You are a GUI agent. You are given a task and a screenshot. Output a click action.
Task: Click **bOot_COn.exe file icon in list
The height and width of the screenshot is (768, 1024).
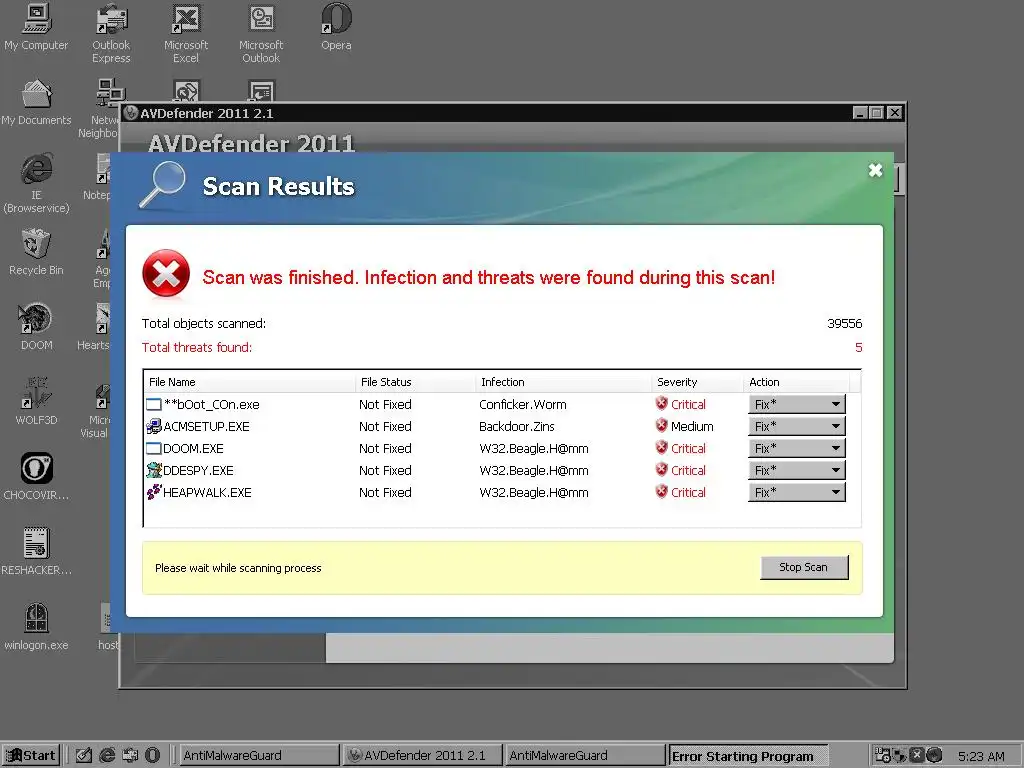(x=153, y=404)
